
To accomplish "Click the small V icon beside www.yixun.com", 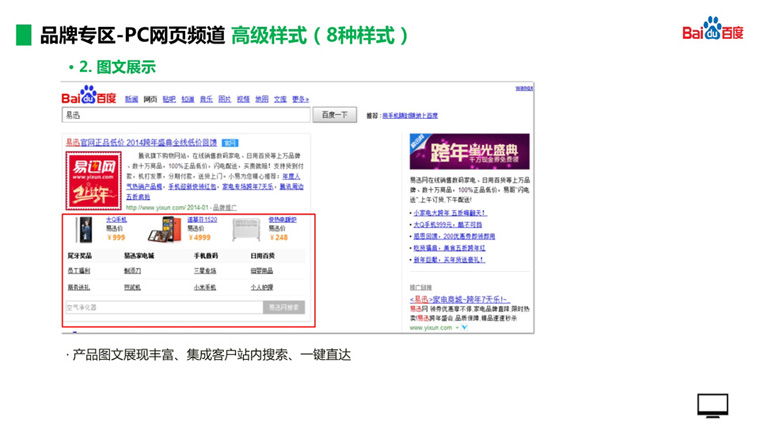I will (x=464, y=328).
